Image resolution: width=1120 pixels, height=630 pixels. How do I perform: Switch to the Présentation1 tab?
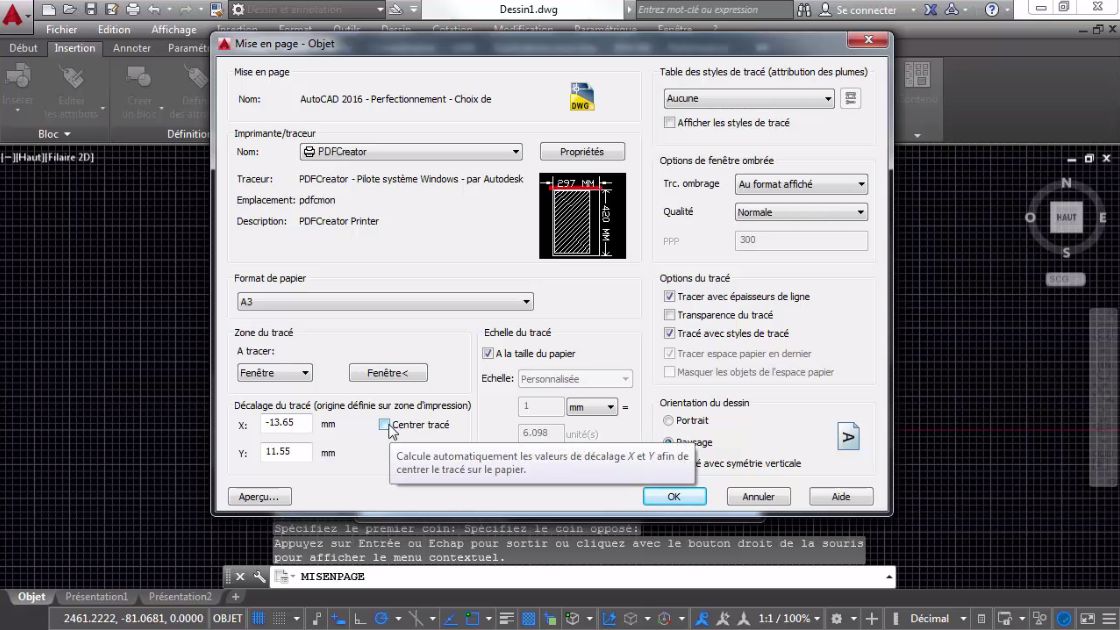coord(97,596)
